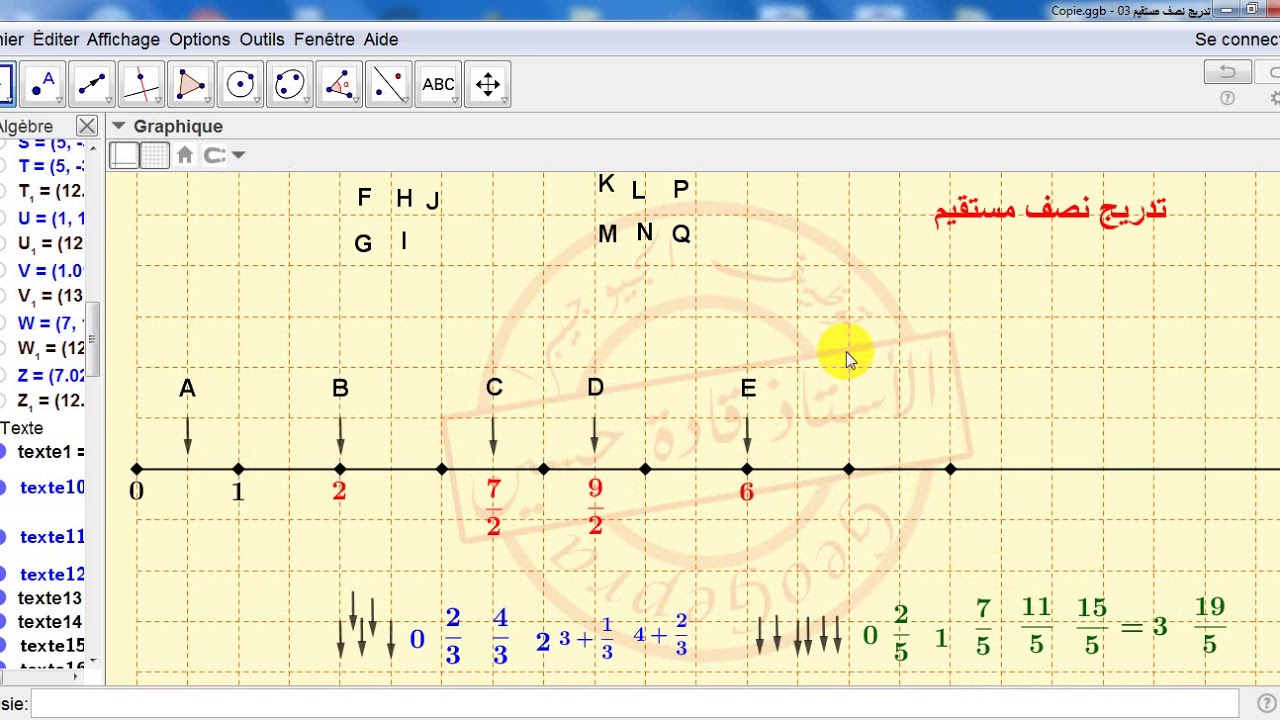Click the point above red 6
The image size is (1280, 720).
pos(747,469)
